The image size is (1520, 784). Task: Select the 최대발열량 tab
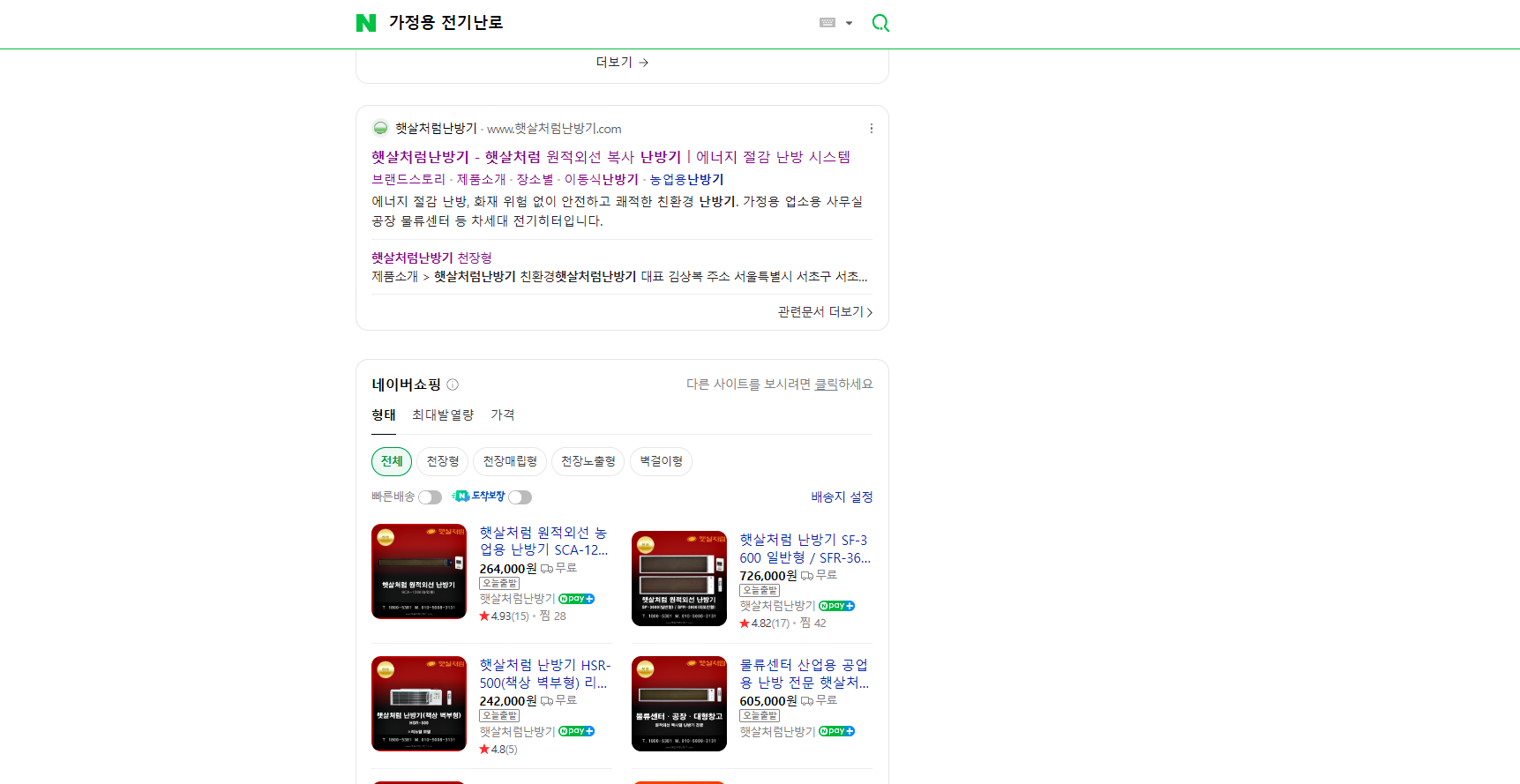[443, 415]
